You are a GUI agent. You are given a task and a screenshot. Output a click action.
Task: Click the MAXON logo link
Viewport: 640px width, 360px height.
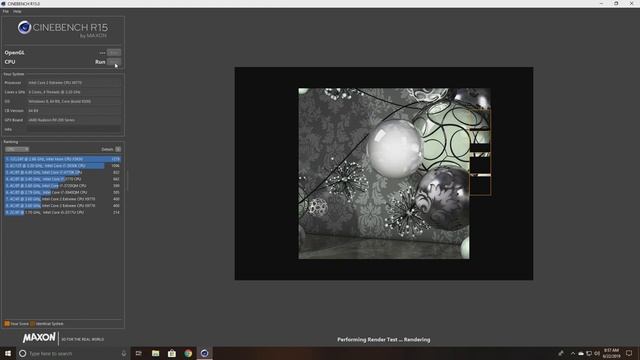tap(39, 338)
